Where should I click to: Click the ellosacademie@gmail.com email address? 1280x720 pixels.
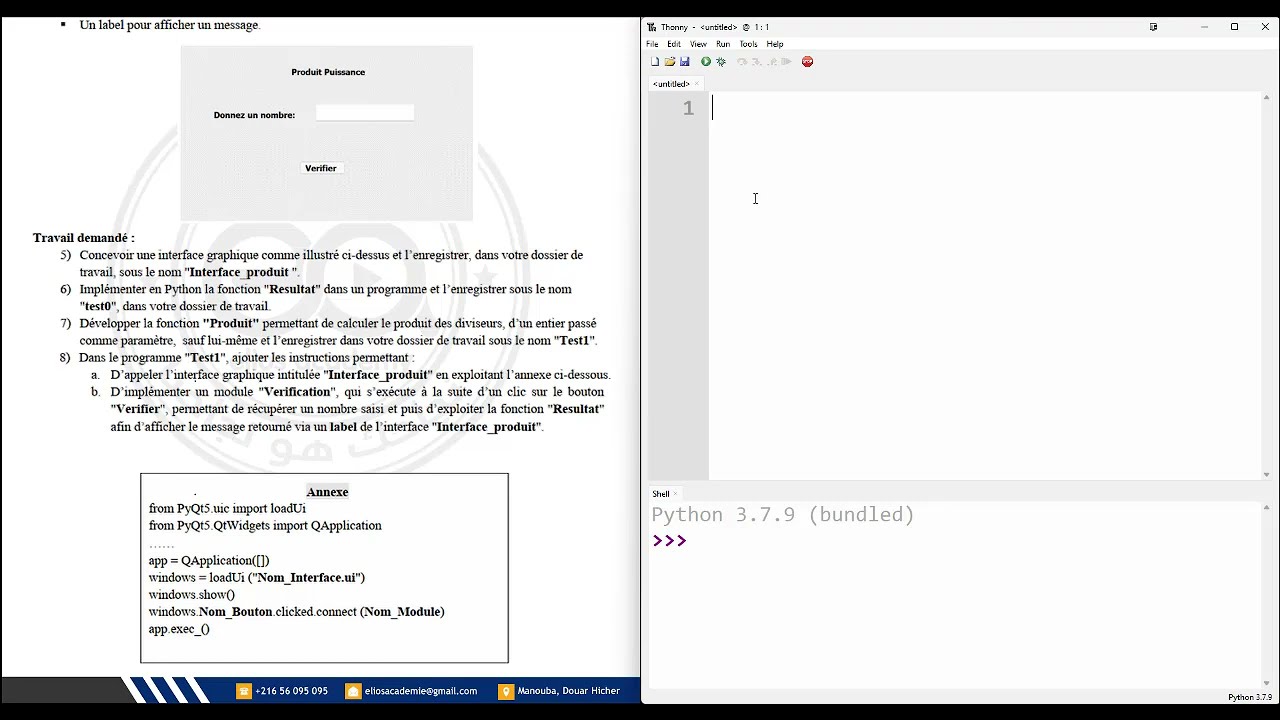(421, 691)
